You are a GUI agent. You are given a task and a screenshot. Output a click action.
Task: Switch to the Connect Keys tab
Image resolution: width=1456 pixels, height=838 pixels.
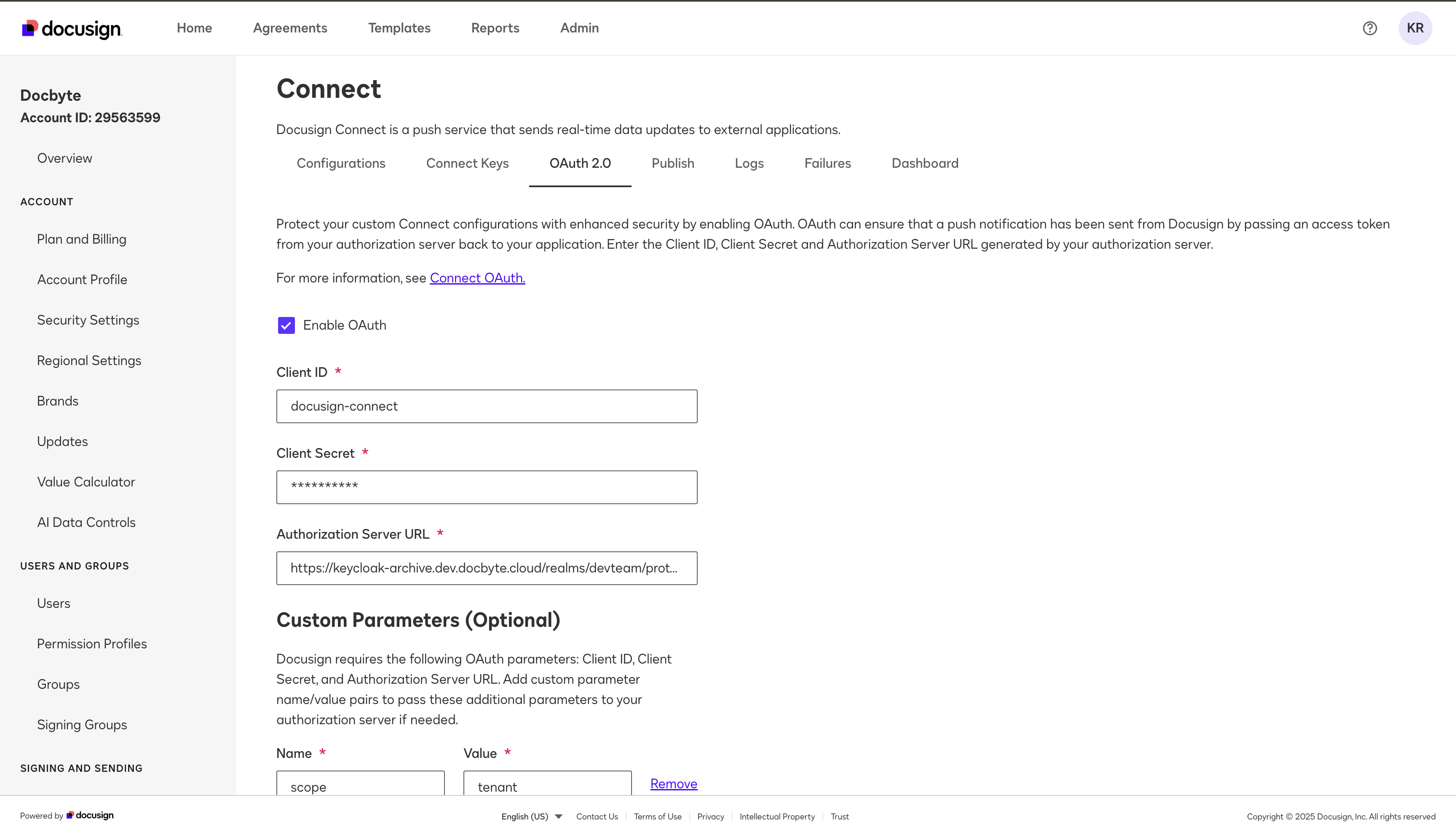tap(467, 164)
